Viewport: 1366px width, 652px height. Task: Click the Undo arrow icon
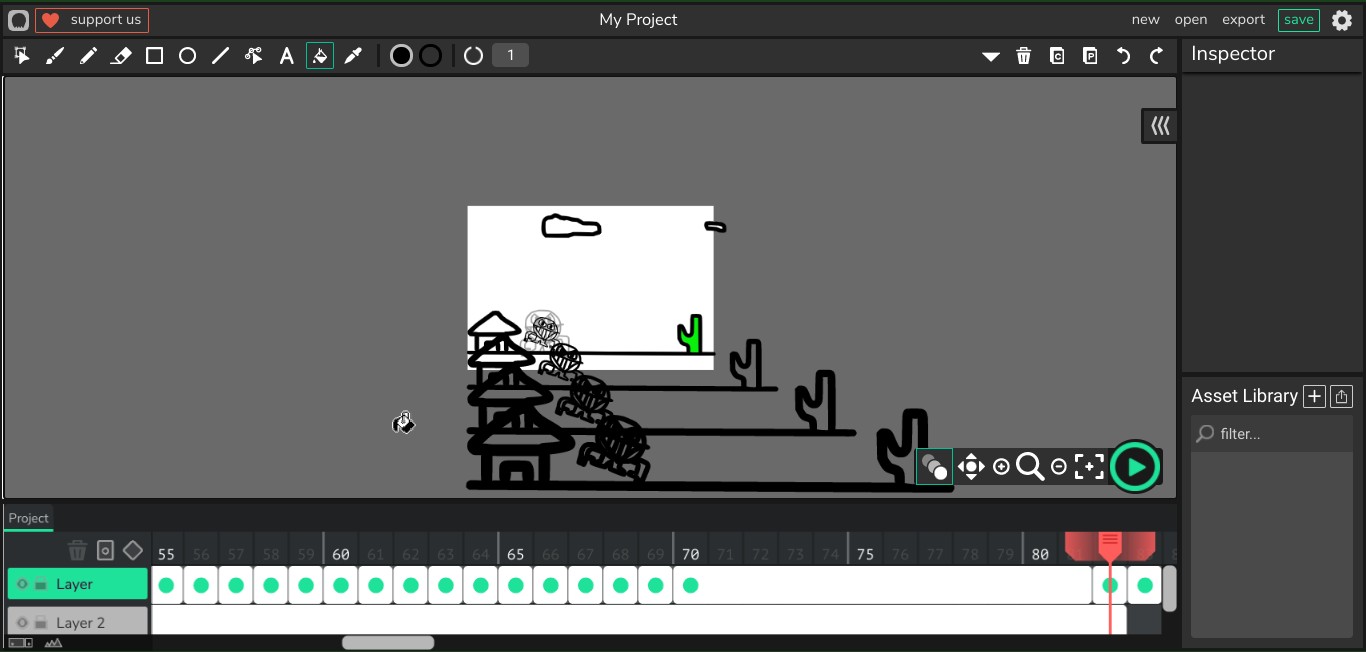coord(1123,56)
